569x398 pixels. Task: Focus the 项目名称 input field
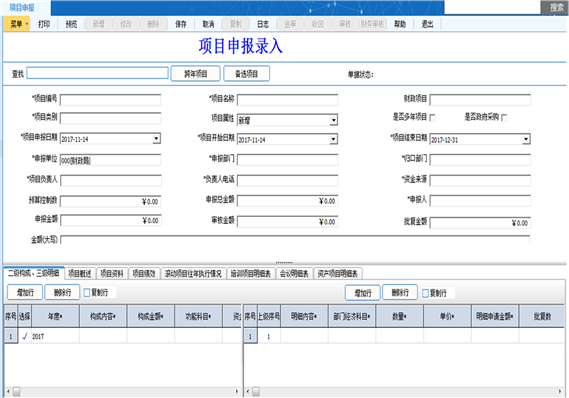[287, 100]
